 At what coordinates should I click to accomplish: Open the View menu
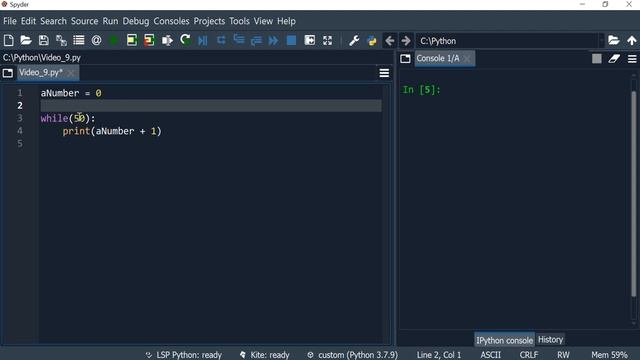263,21
